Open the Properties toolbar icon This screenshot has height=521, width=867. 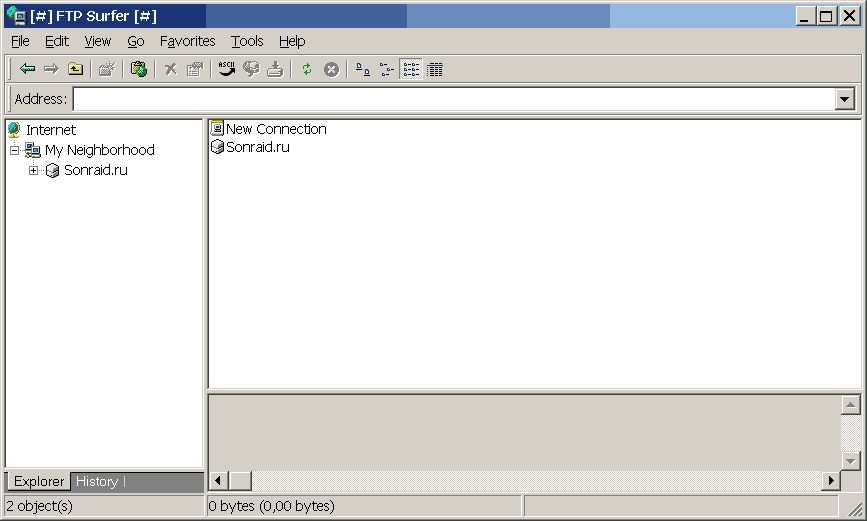(x=195, y=69)
